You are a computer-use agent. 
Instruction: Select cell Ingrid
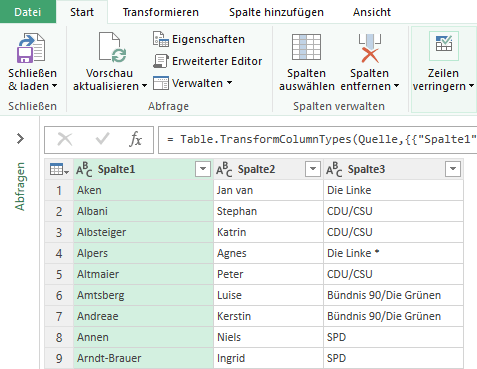[268, 358]
